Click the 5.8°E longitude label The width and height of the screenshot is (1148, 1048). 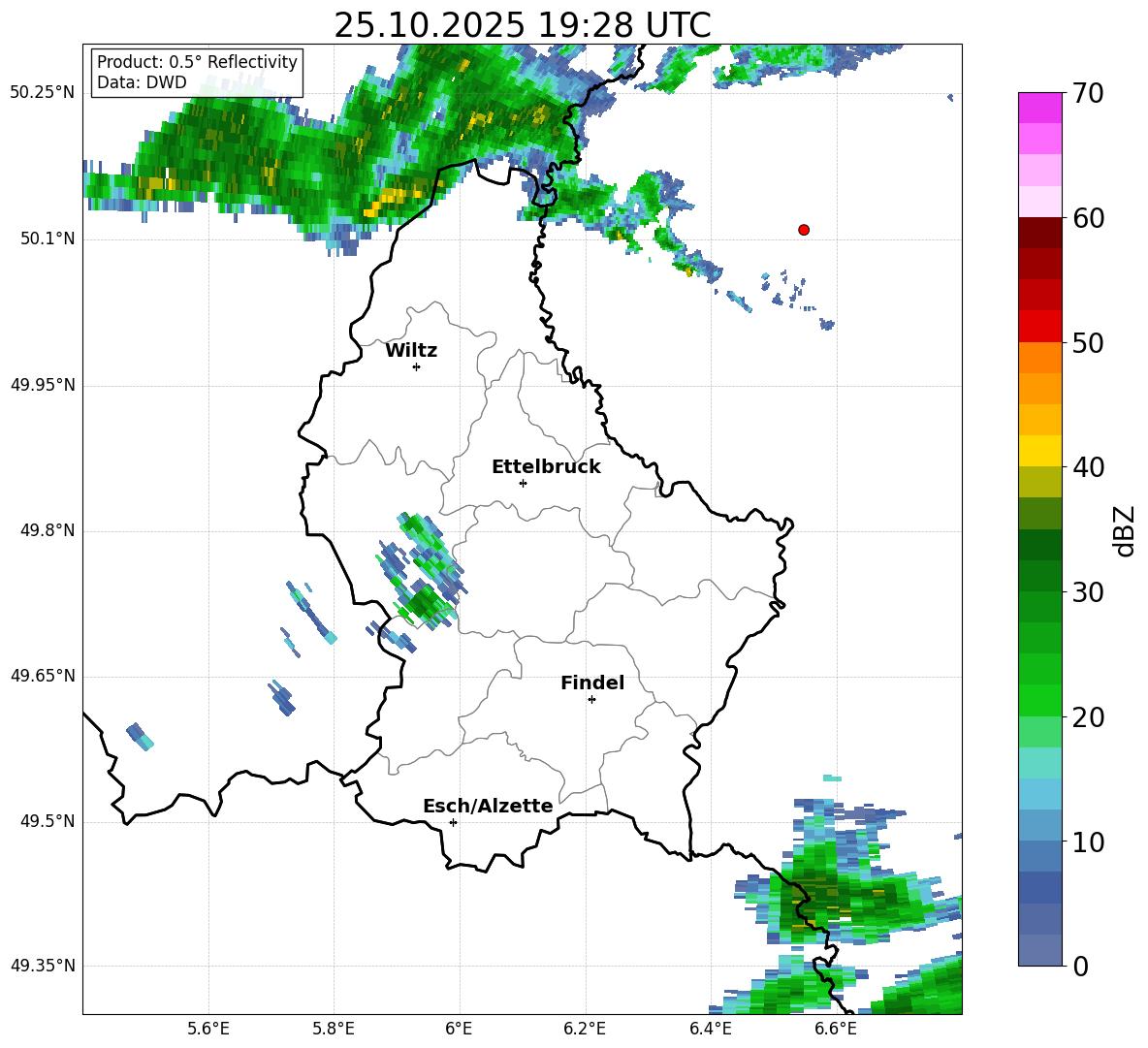334,1029
